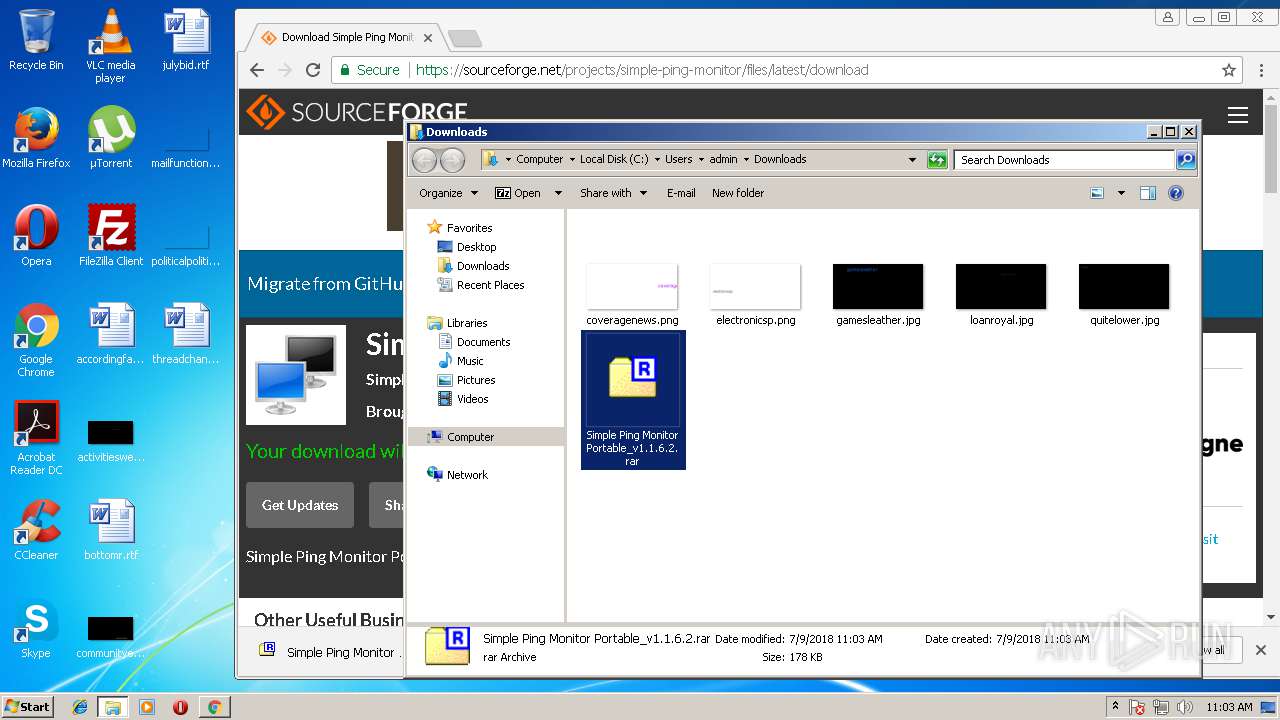The width and height of the screenshot is (1280, 720).
Task: Toggle the Explorer preview pane
Action: [1148, 193]
